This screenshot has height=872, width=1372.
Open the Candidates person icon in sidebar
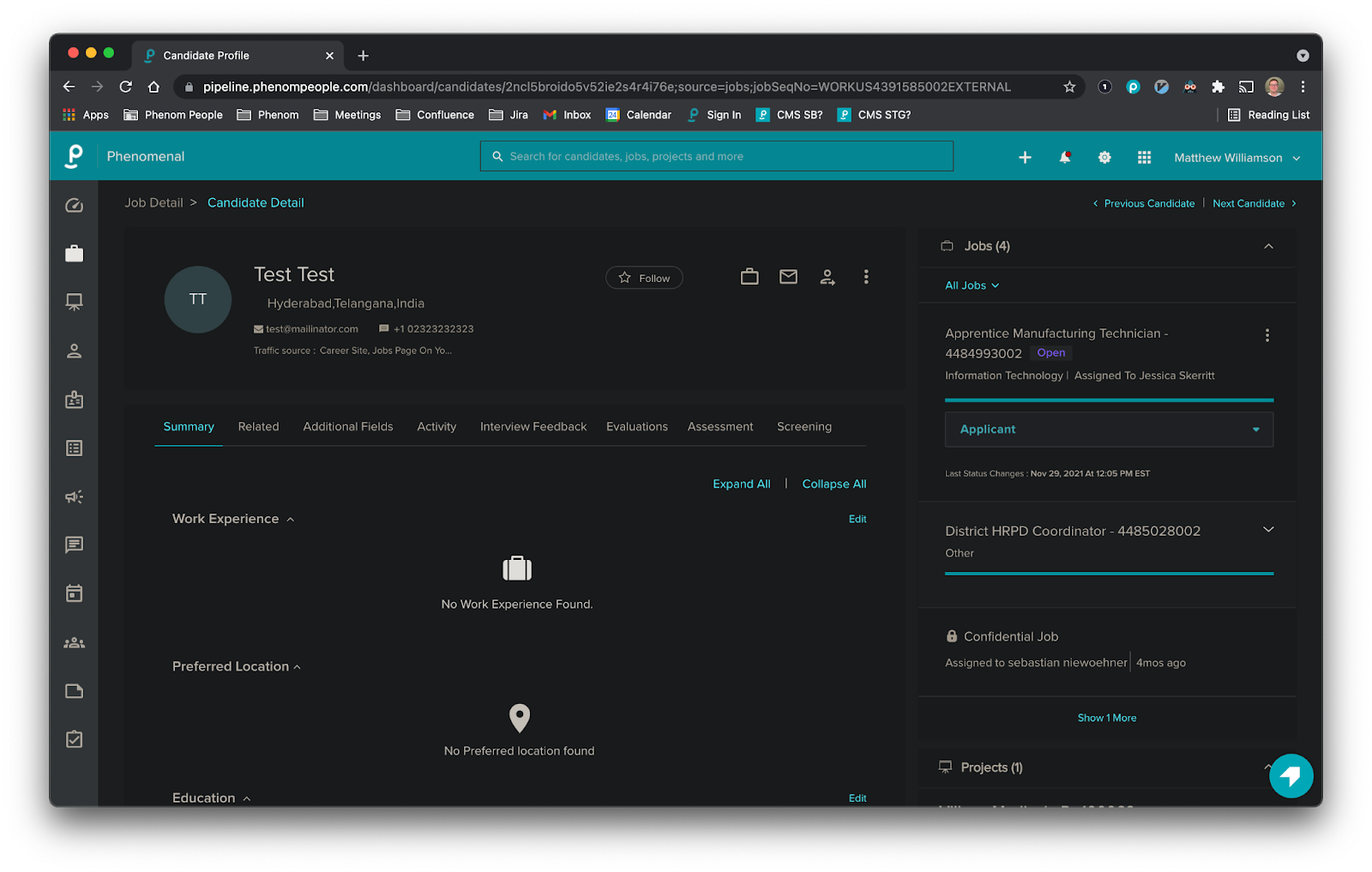(75, 351)
